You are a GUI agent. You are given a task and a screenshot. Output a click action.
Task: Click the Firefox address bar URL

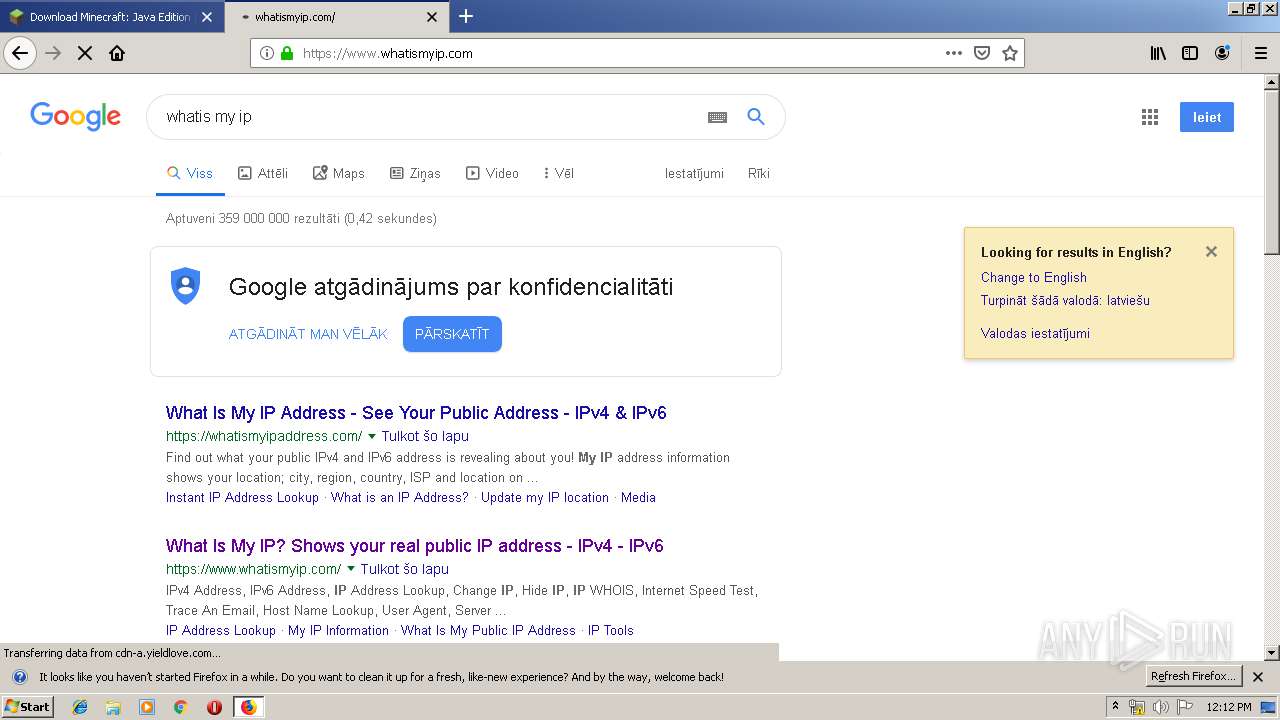tap(388, 53)
